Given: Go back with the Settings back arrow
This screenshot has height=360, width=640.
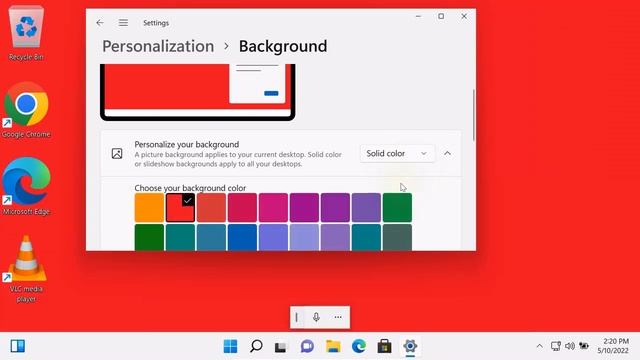Looking at the screenshot, I should pos(100,23).
